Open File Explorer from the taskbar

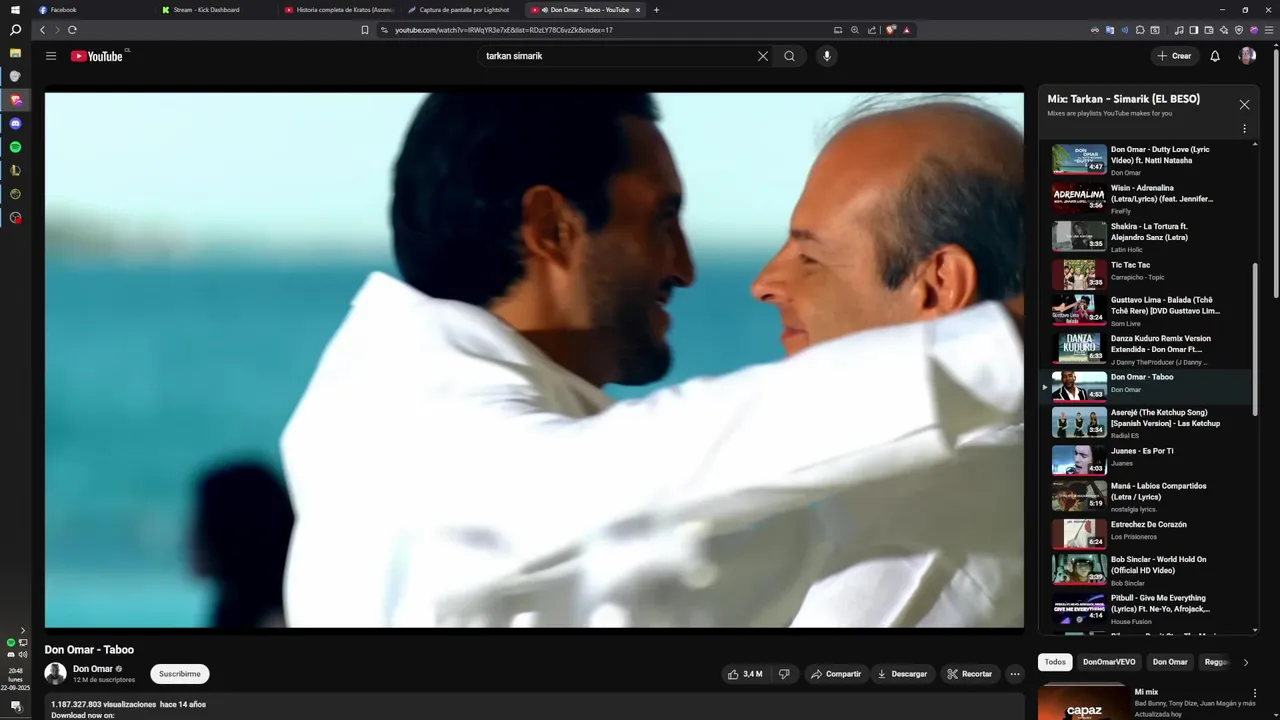(15, 53)
